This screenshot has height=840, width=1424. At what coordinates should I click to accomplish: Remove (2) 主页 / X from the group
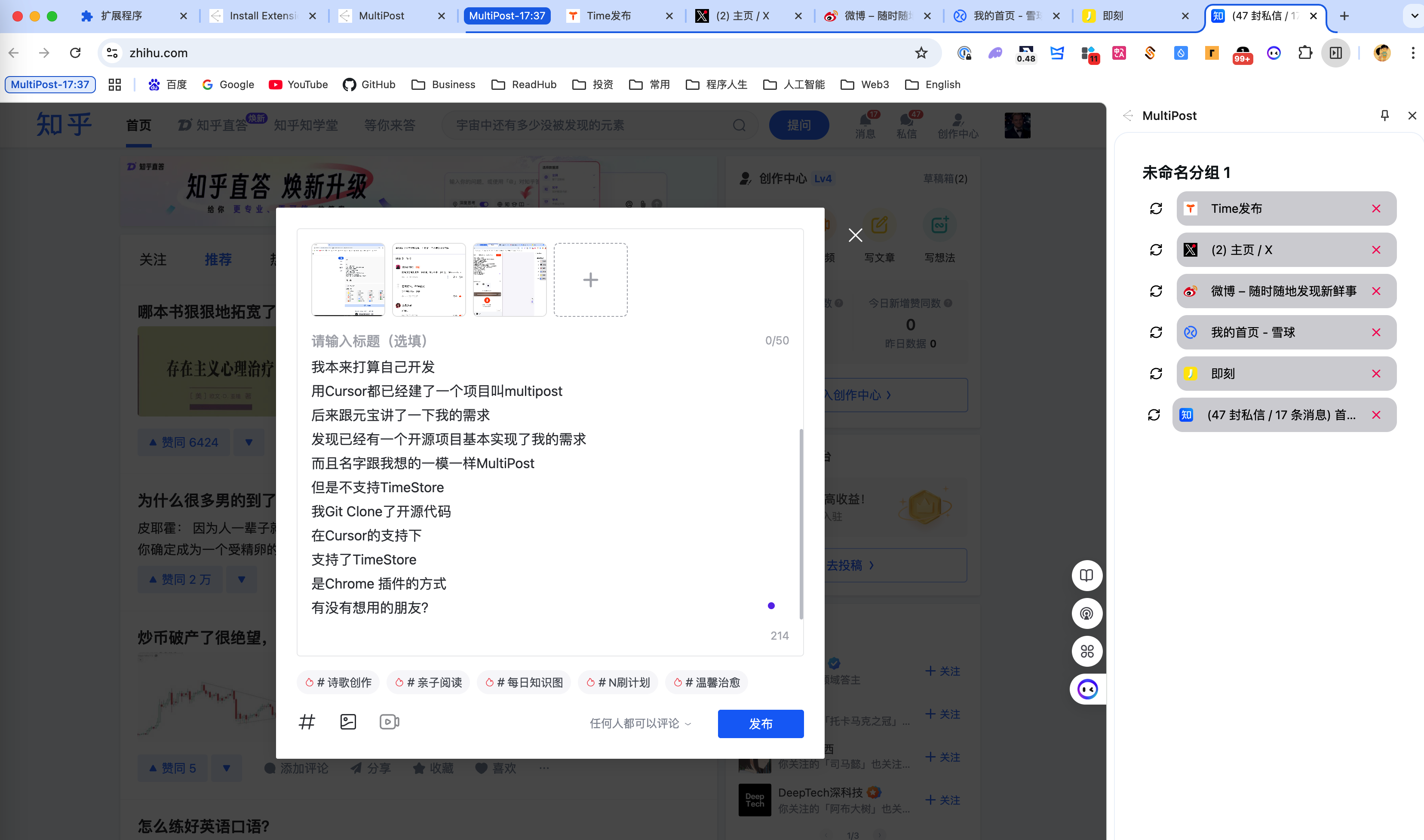1376,250
